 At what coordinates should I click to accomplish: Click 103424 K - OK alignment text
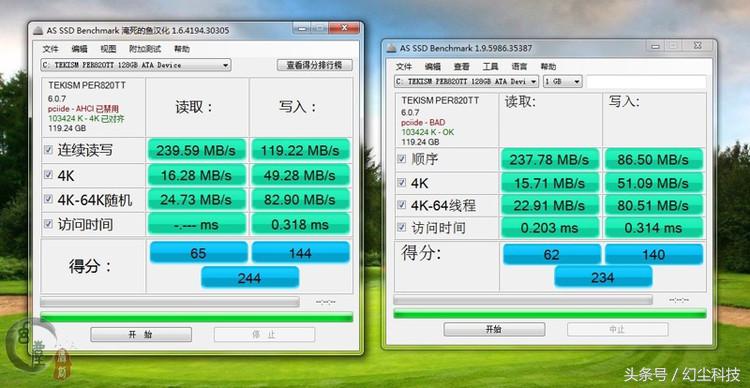[x=428, y=132]
